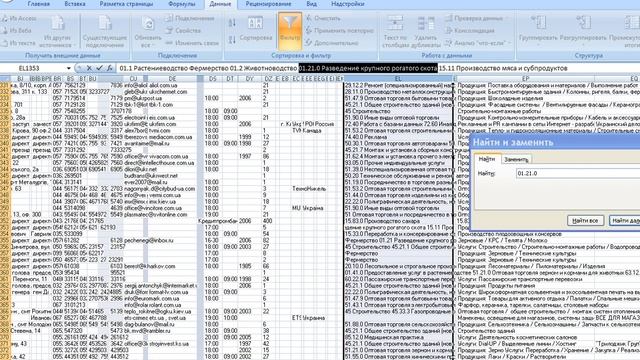640x360 pixels.
Task: Open Дополнительно advanced filter
Action: point(332,43)
